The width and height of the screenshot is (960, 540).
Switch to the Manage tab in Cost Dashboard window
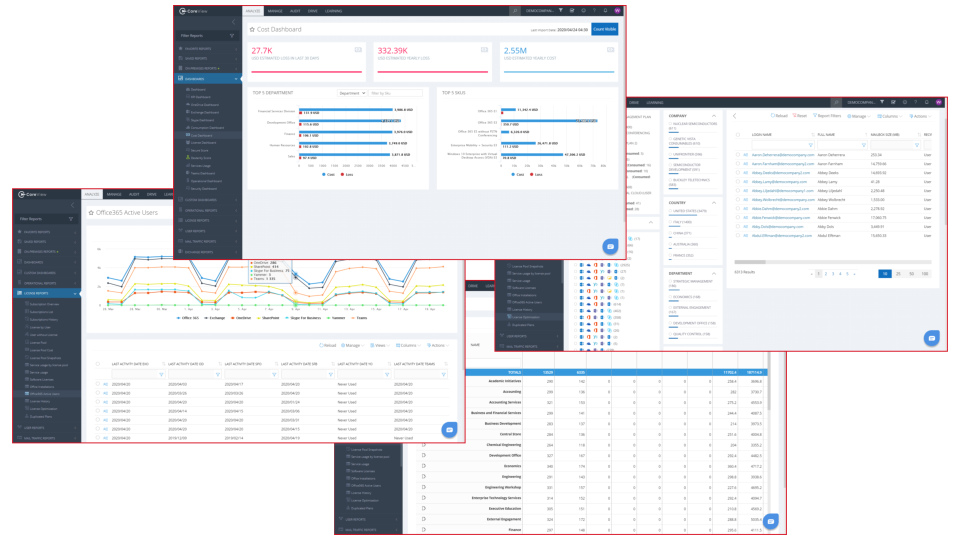(x=277, y=10)
